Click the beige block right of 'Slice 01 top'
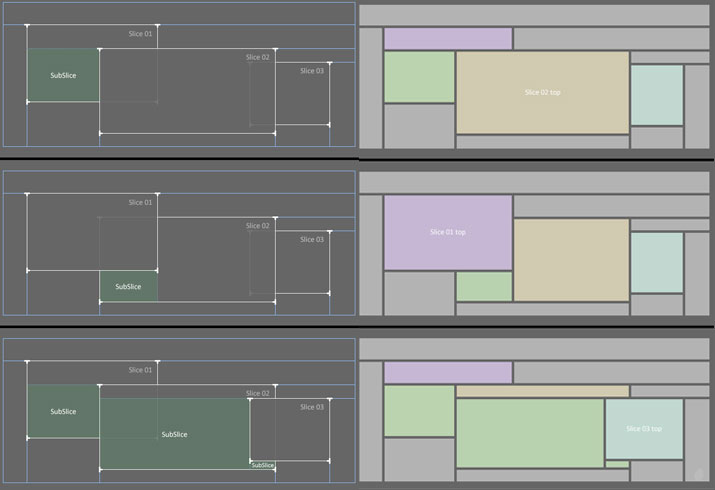Image resolution: width=715 pixels, height=490 pixels. tap(571, 260)
